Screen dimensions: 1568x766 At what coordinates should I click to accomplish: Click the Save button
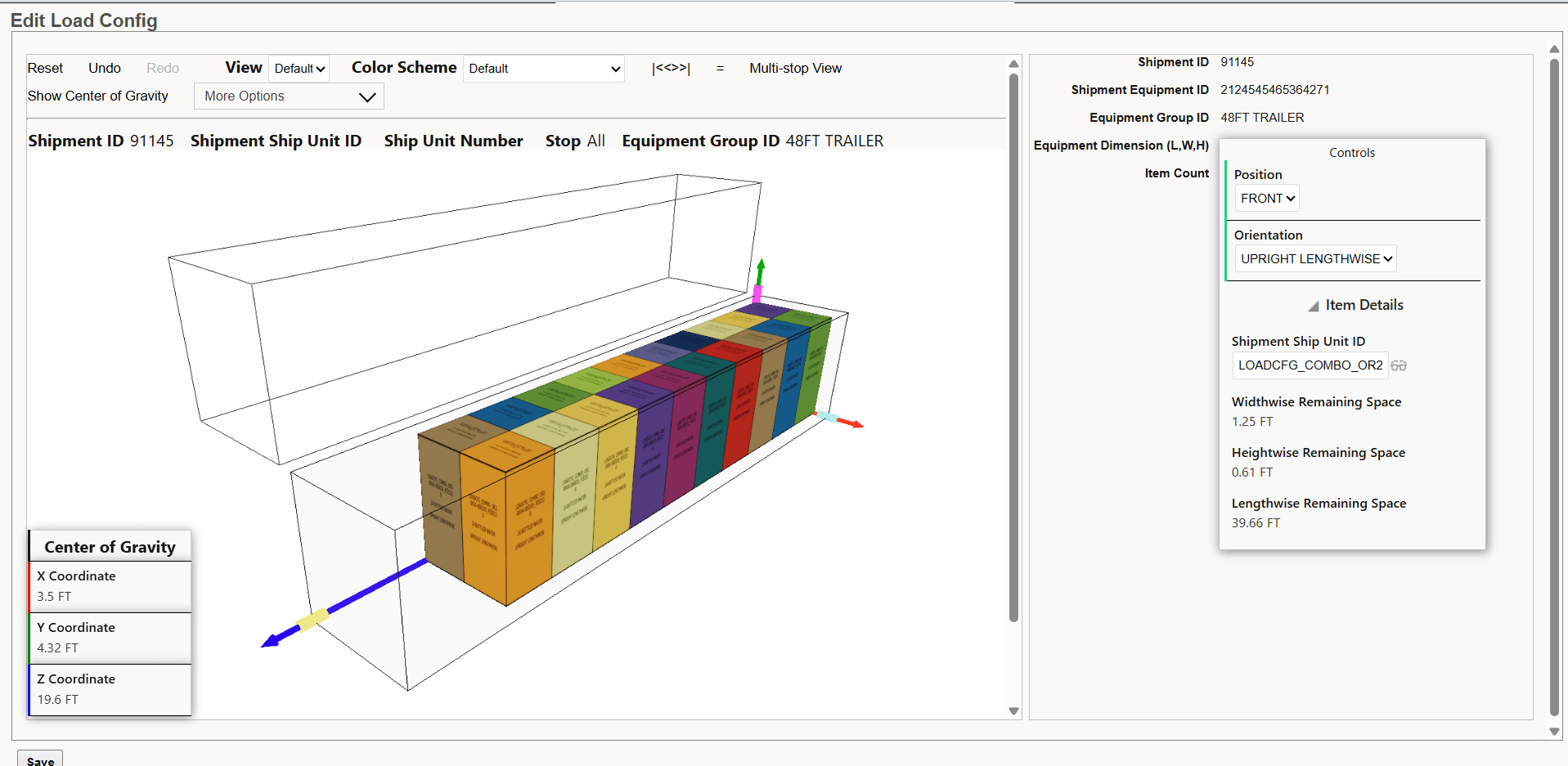tap(40, 759)
